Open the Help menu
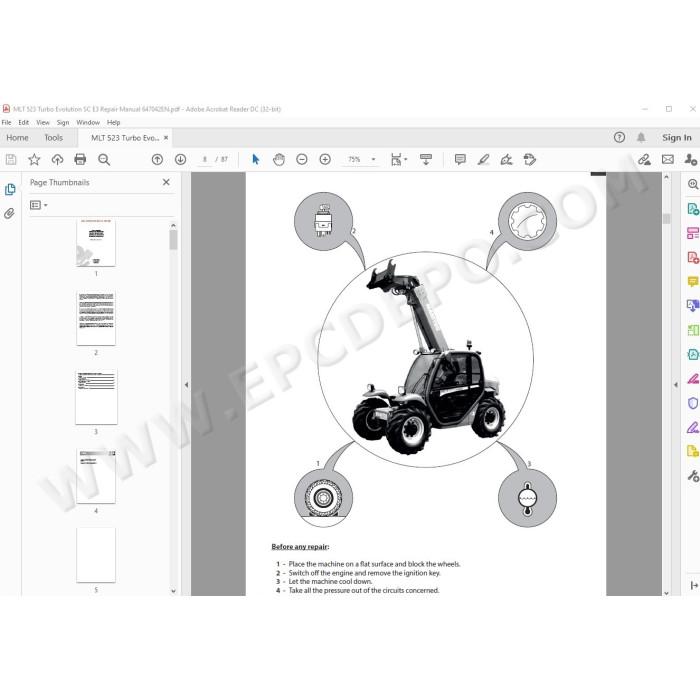 (x=113, y=122)
